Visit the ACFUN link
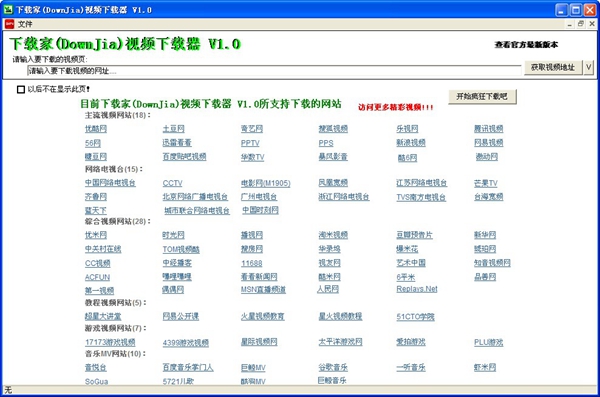Viewport: 600px width, 397px height. pos(97,277)
